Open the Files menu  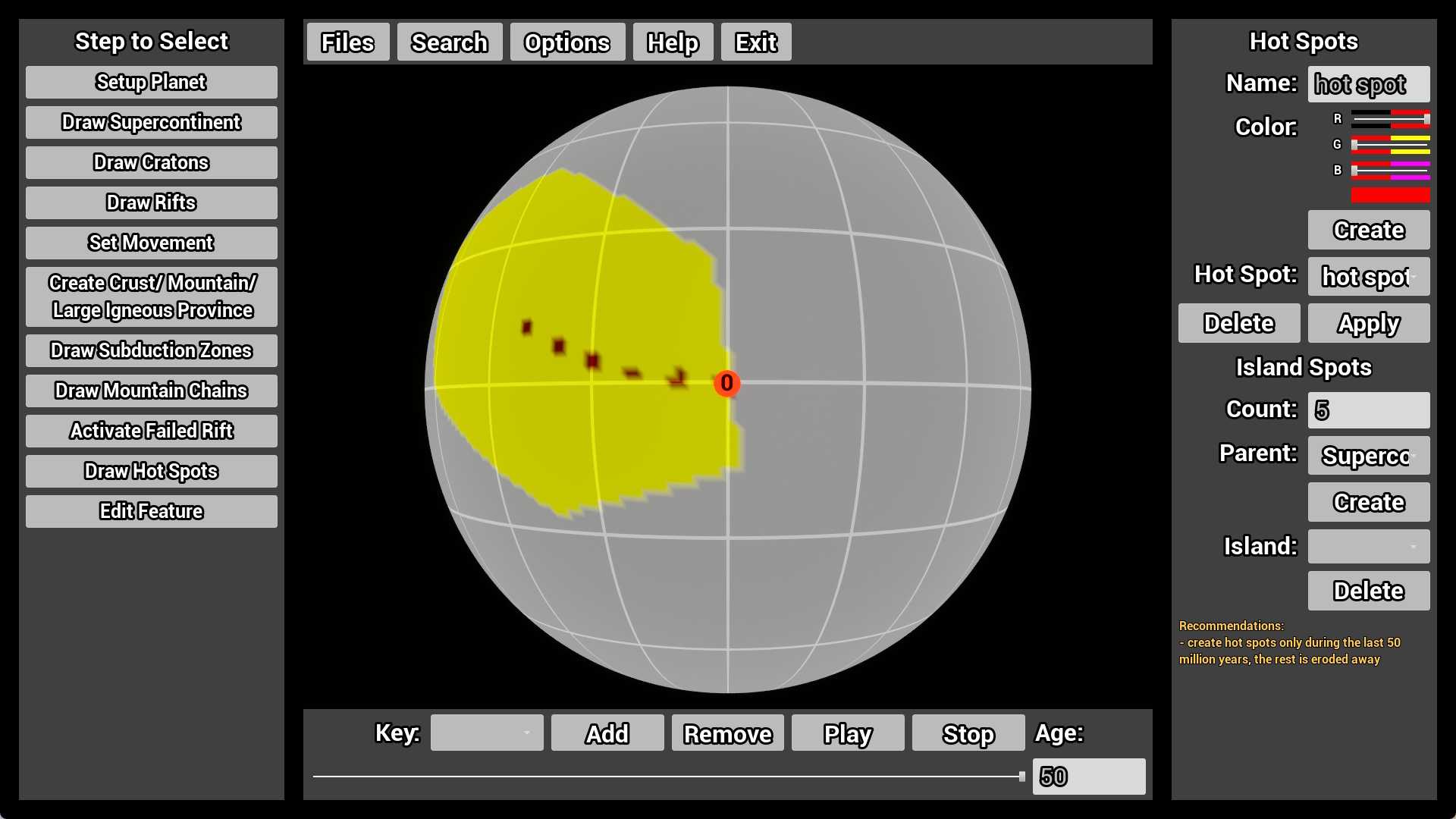click(x=347, y=42)
